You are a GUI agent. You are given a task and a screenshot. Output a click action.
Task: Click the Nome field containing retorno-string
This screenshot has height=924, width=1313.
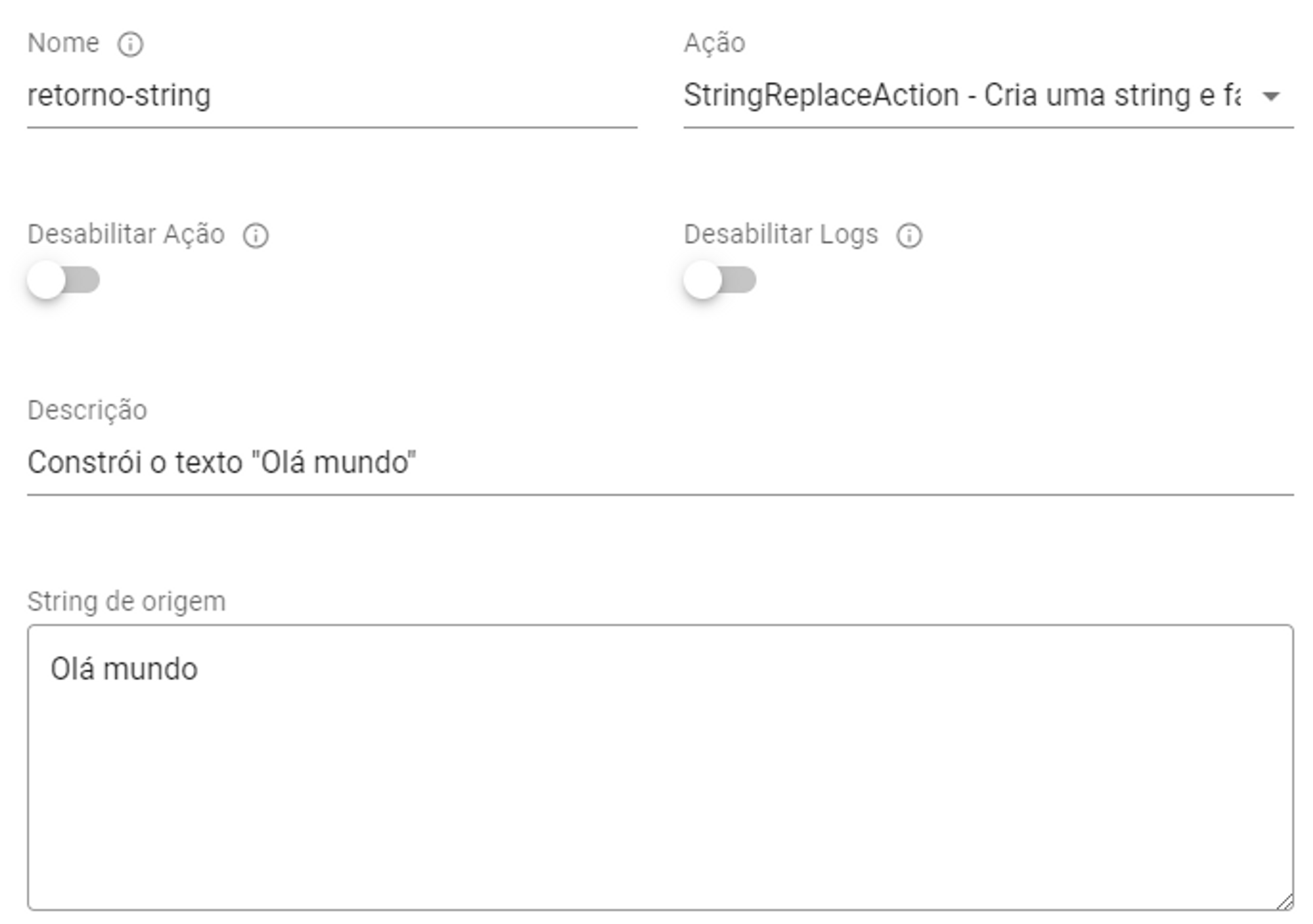point(119,96)
